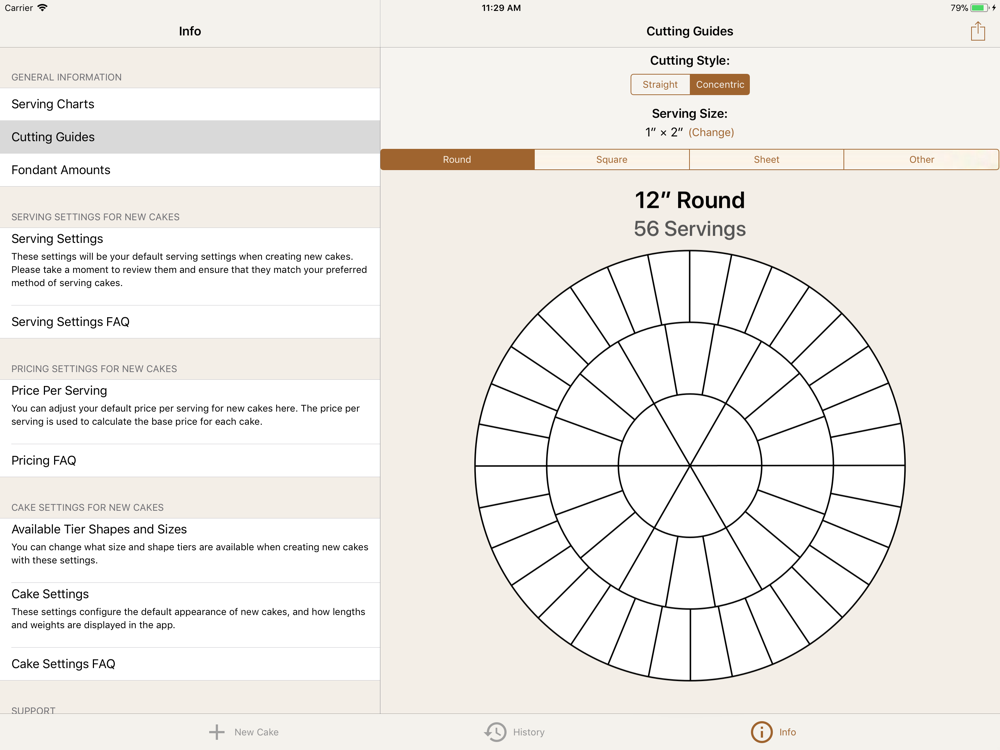Open Pricing FAQ

click(190, 460)
